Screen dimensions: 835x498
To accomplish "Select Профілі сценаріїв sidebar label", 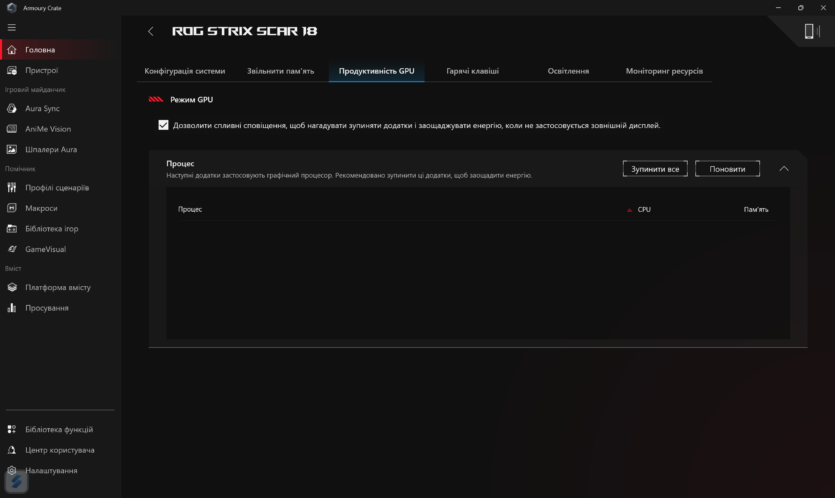I will [57, 187].
